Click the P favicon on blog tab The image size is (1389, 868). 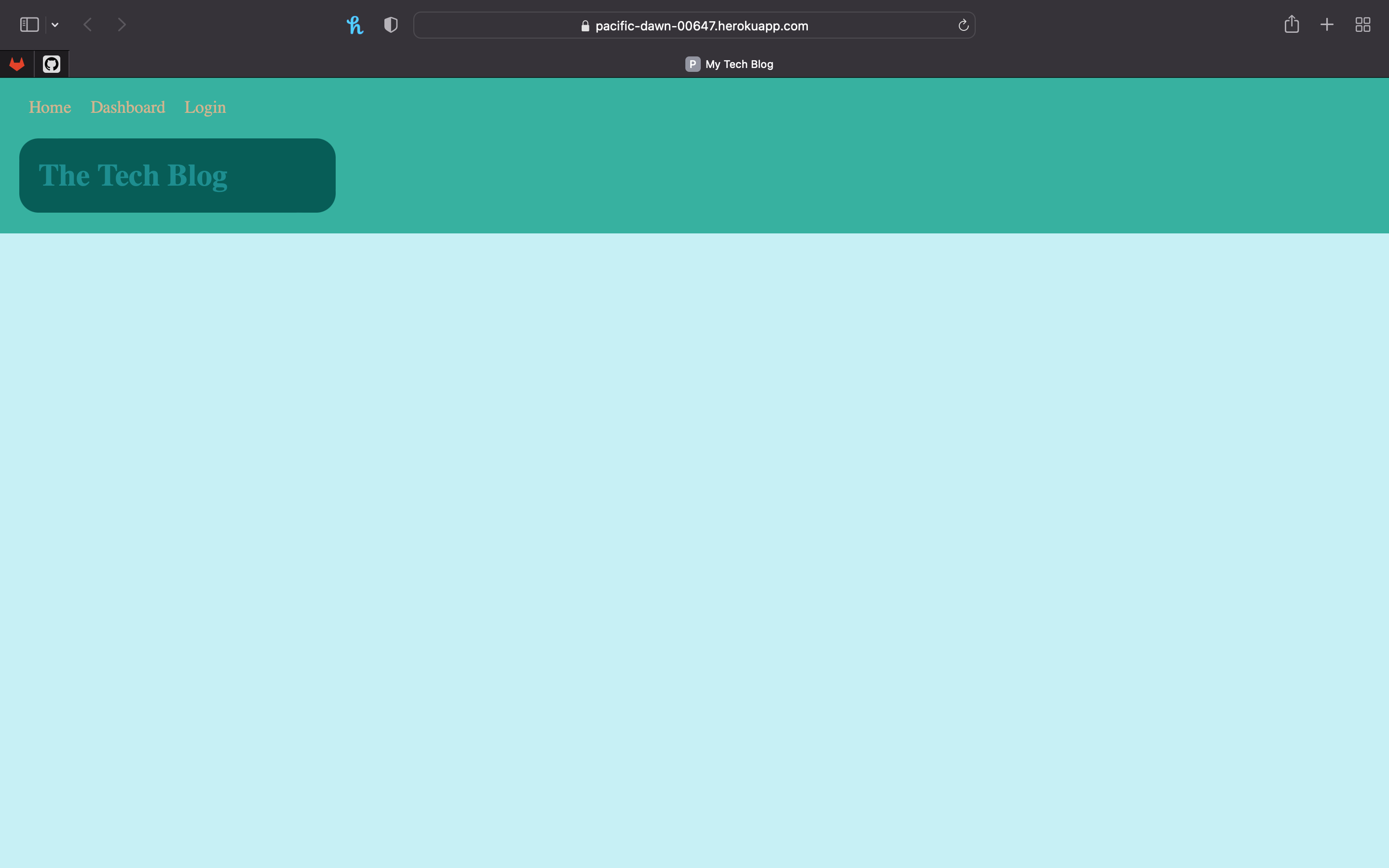(x=693, y=64)
